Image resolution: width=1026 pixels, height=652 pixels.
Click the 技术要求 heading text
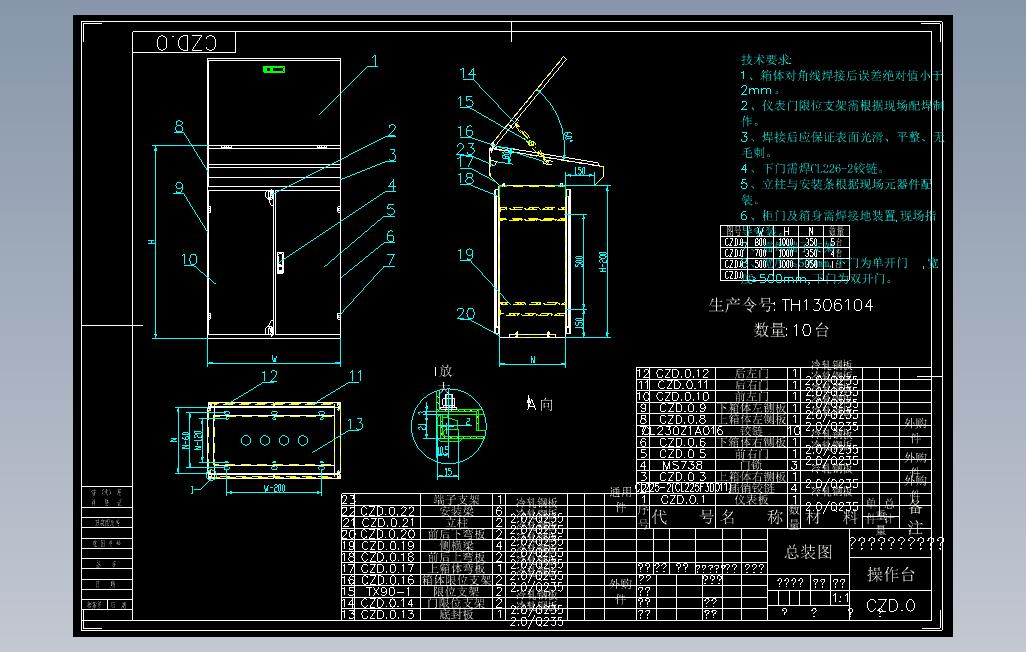766,60
